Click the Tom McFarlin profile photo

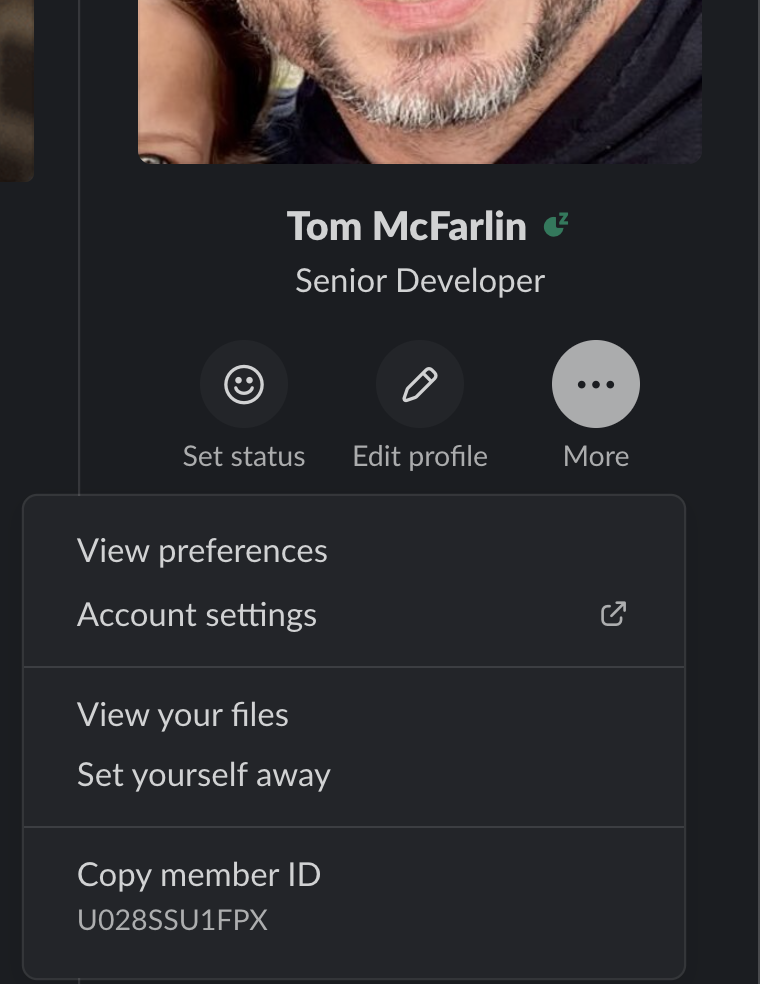click(x=419, y=82)
